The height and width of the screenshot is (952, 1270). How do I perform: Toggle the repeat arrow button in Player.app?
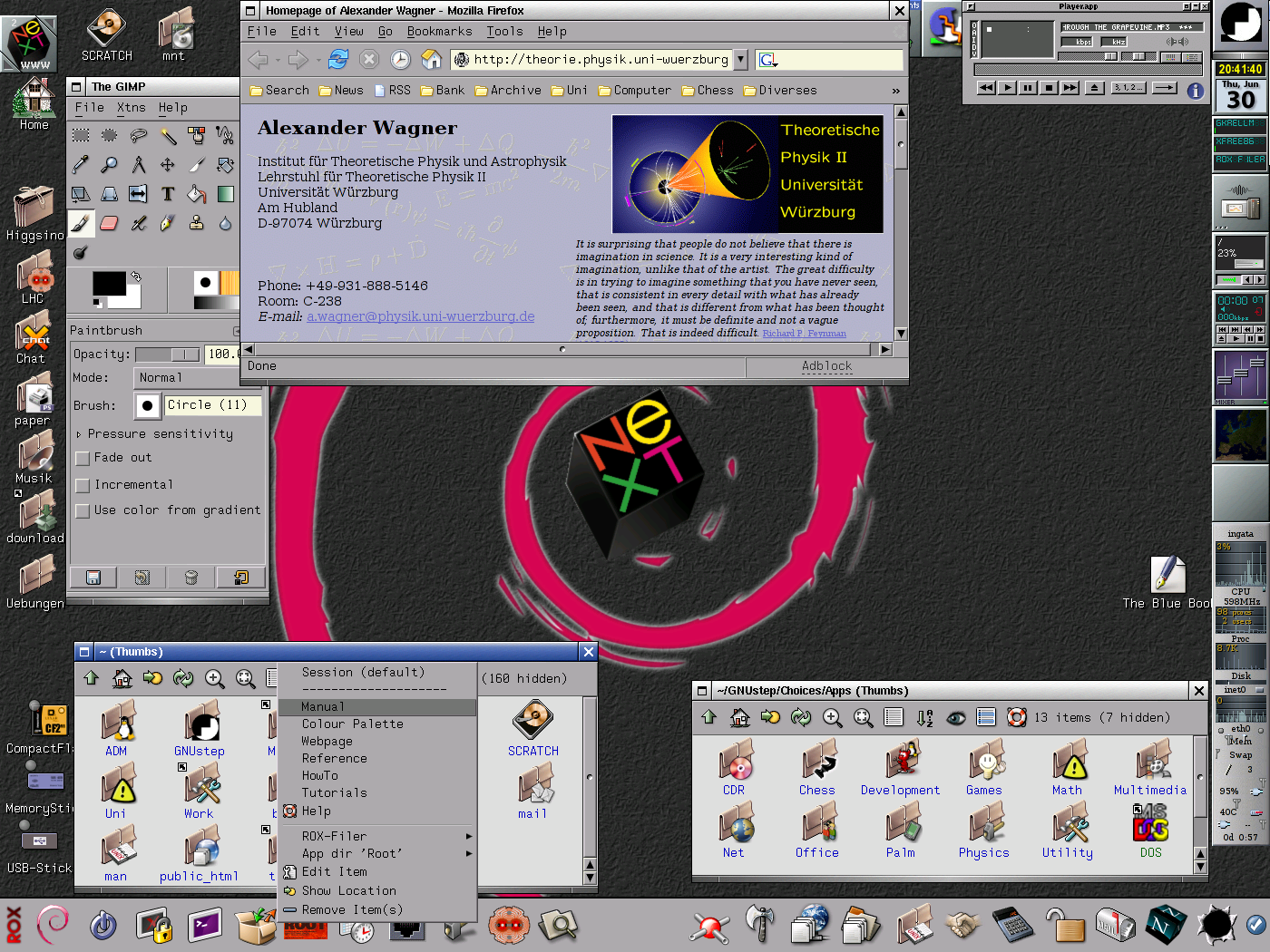(1165, 88)
